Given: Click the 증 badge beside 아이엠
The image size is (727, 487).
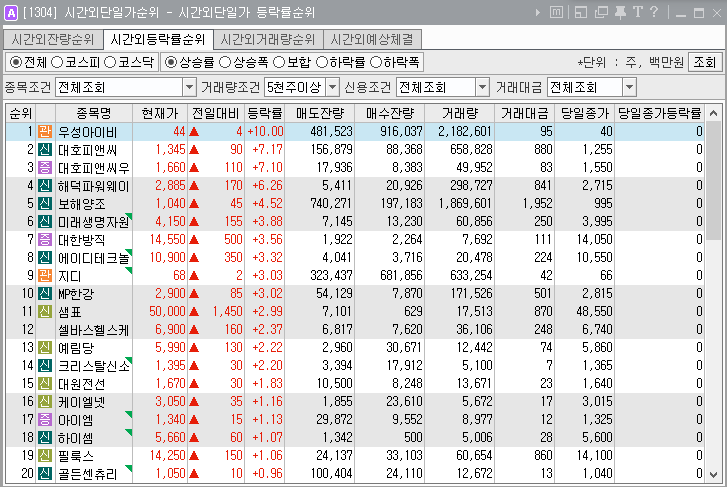Looking at the screenshot, I should point(45,420).
